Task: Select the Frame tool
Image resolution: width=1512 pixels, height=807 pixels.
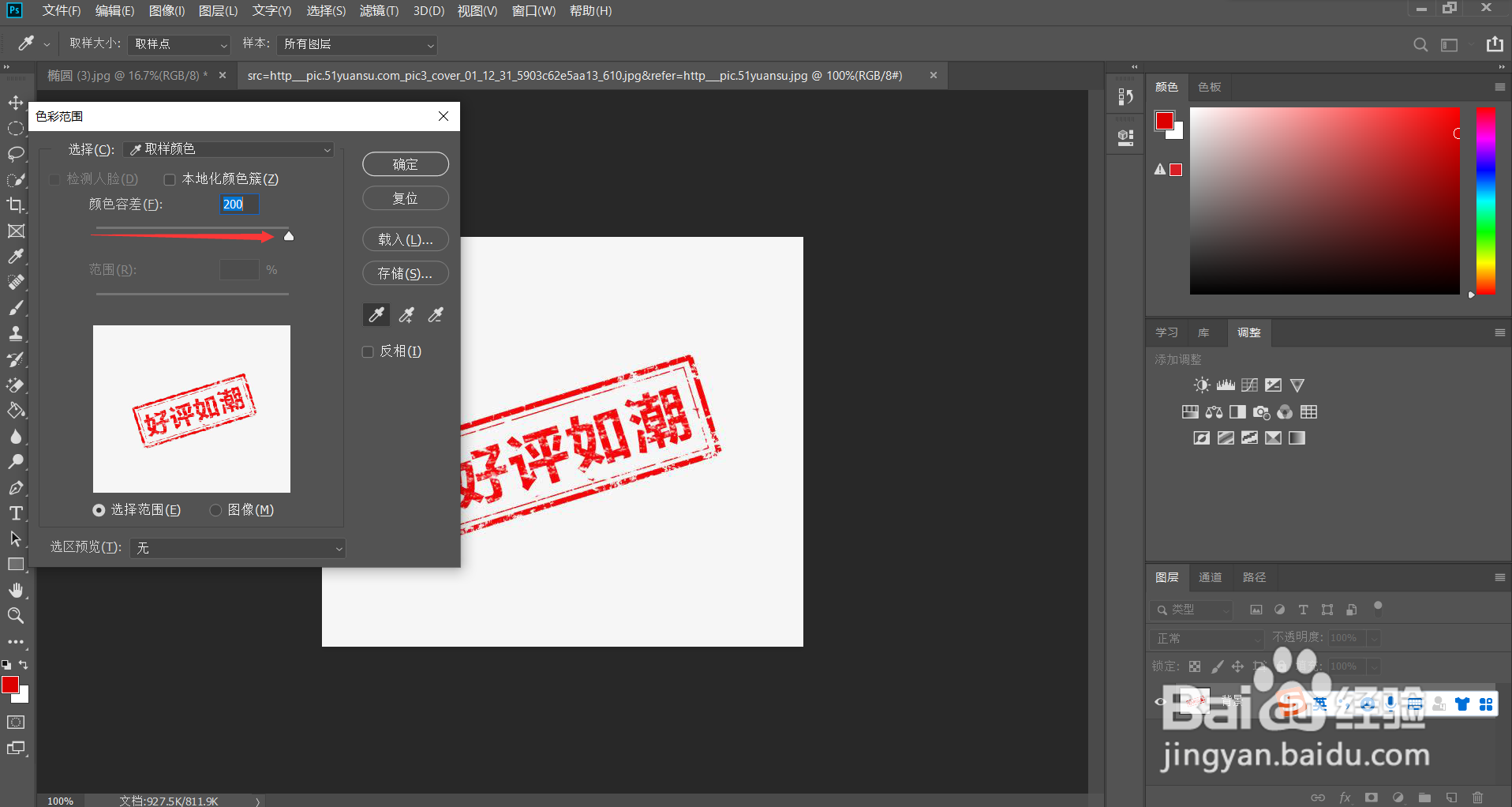Action: pyautogui.click(x=16, y=231)
